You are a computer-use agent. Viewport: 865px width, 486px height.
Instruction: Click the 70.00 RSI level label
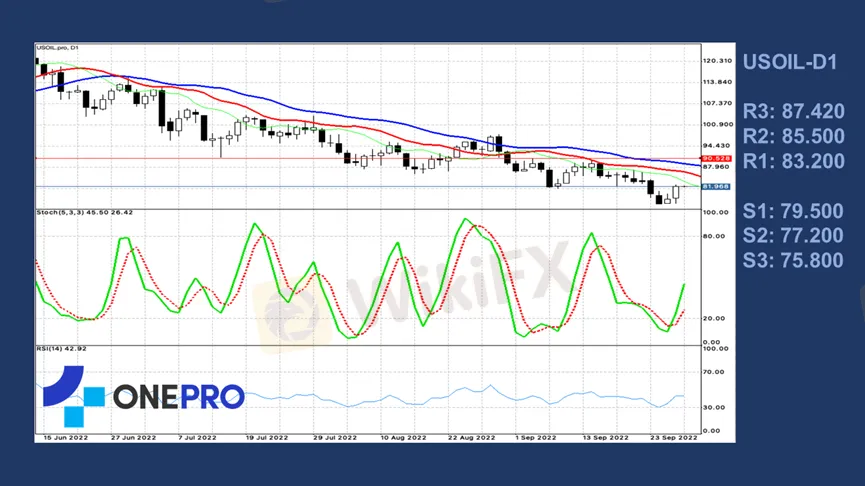pos(712,372)
